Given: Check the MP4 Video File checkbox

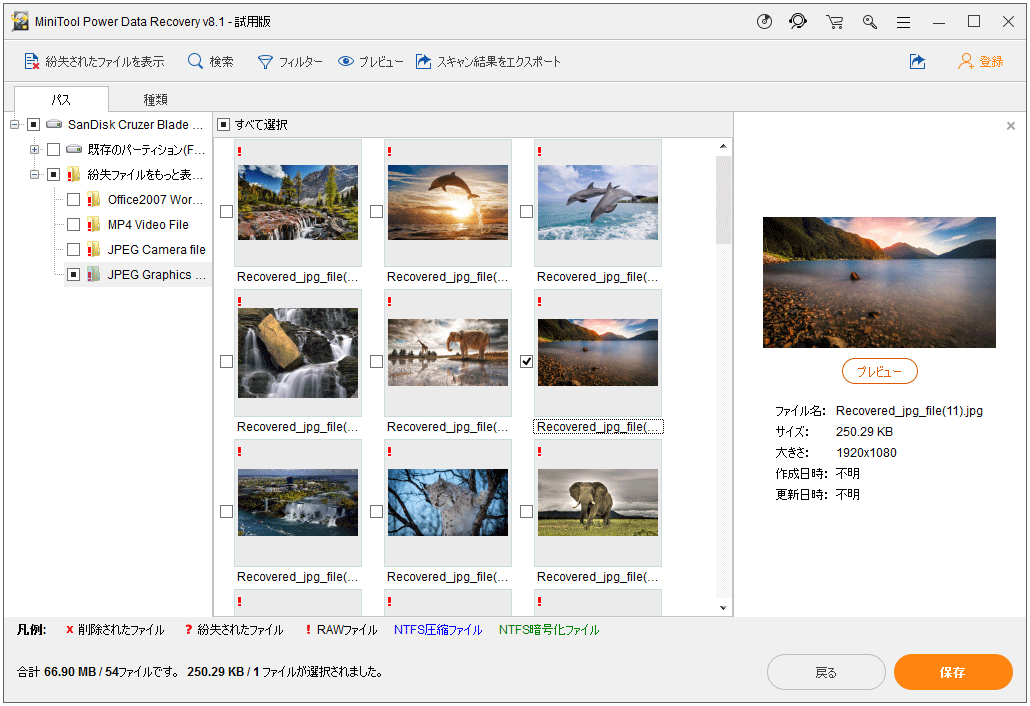Looking at the screenshot, I should tap(73, 225).
